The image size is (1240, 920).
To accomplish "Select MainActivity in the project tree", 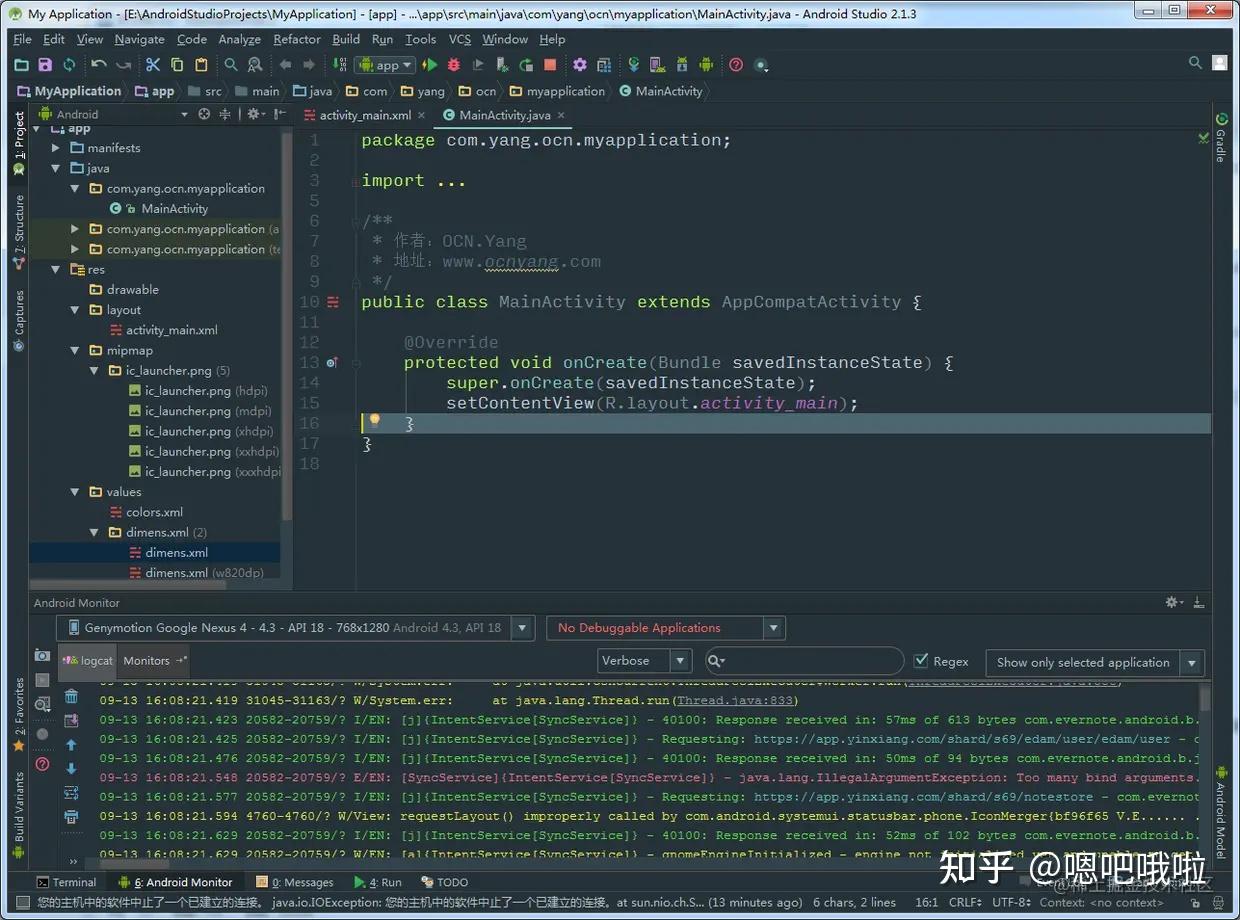I will (175, 209).
